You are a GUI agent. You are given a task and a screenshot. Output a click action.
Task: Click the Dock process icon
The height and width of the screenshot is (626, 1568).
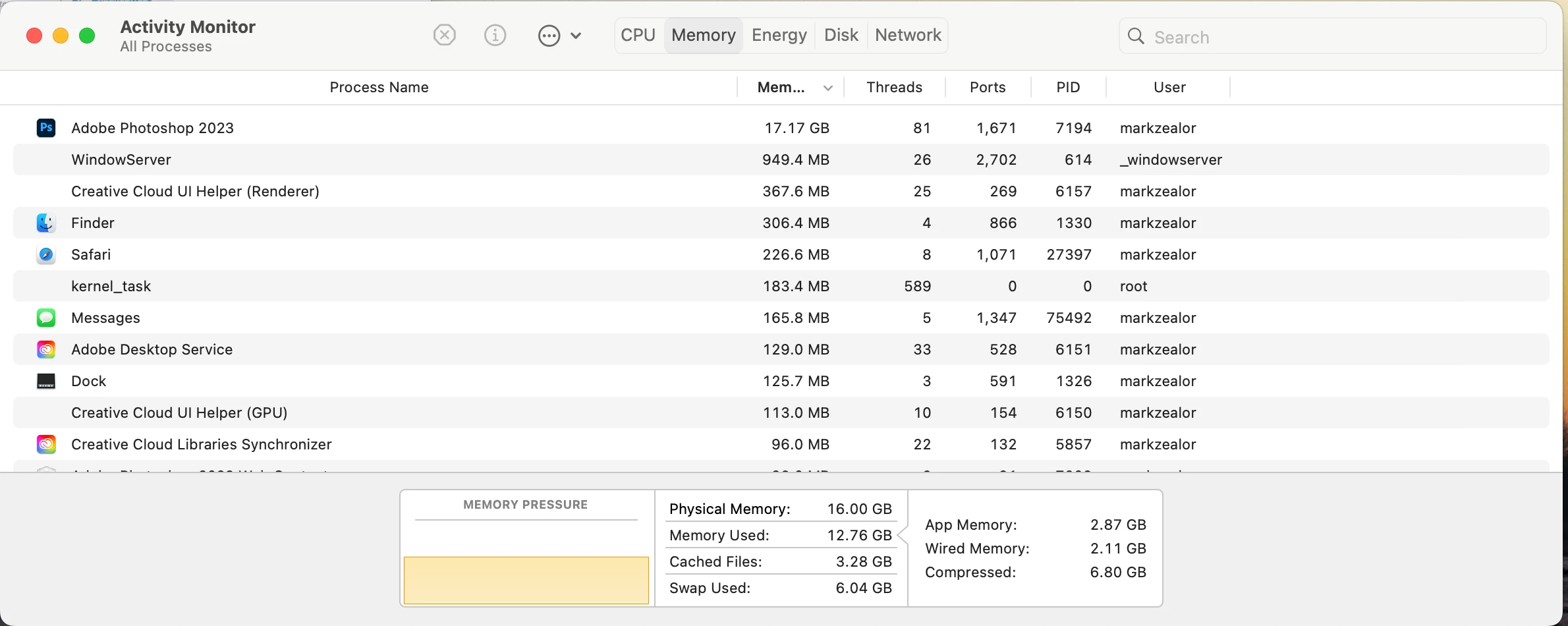[x=46, y=381]
